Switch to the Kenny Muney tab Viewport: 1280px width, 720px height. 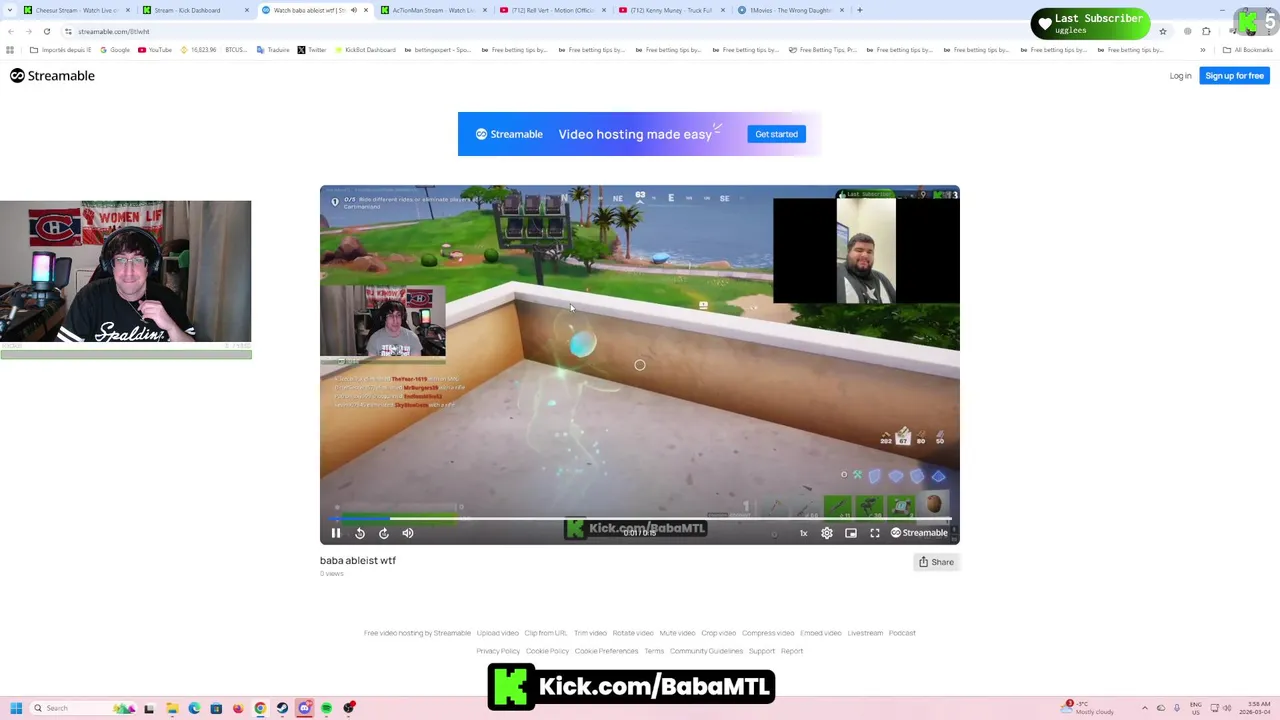671,10
